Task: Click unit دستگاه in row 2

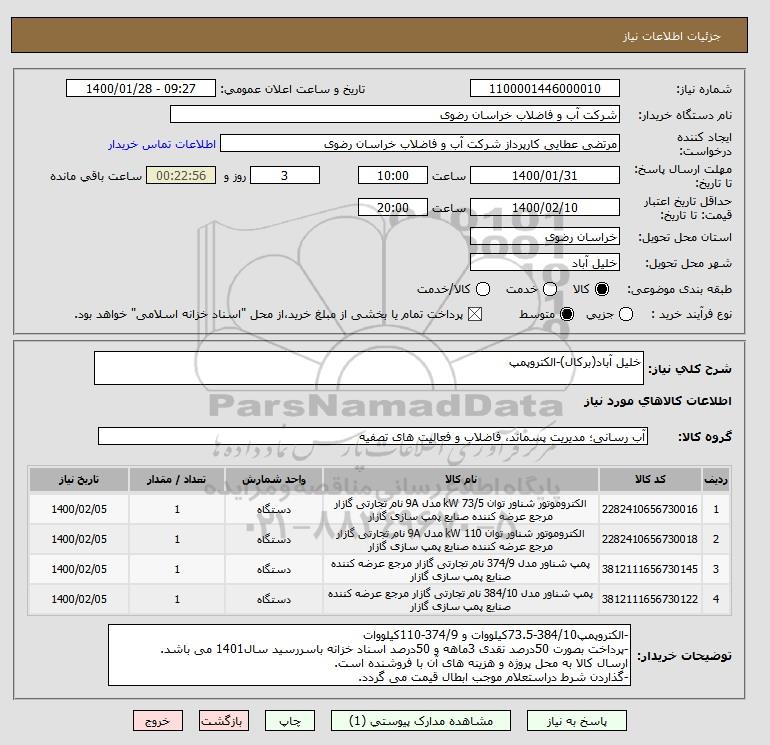Action: (274, 539)
